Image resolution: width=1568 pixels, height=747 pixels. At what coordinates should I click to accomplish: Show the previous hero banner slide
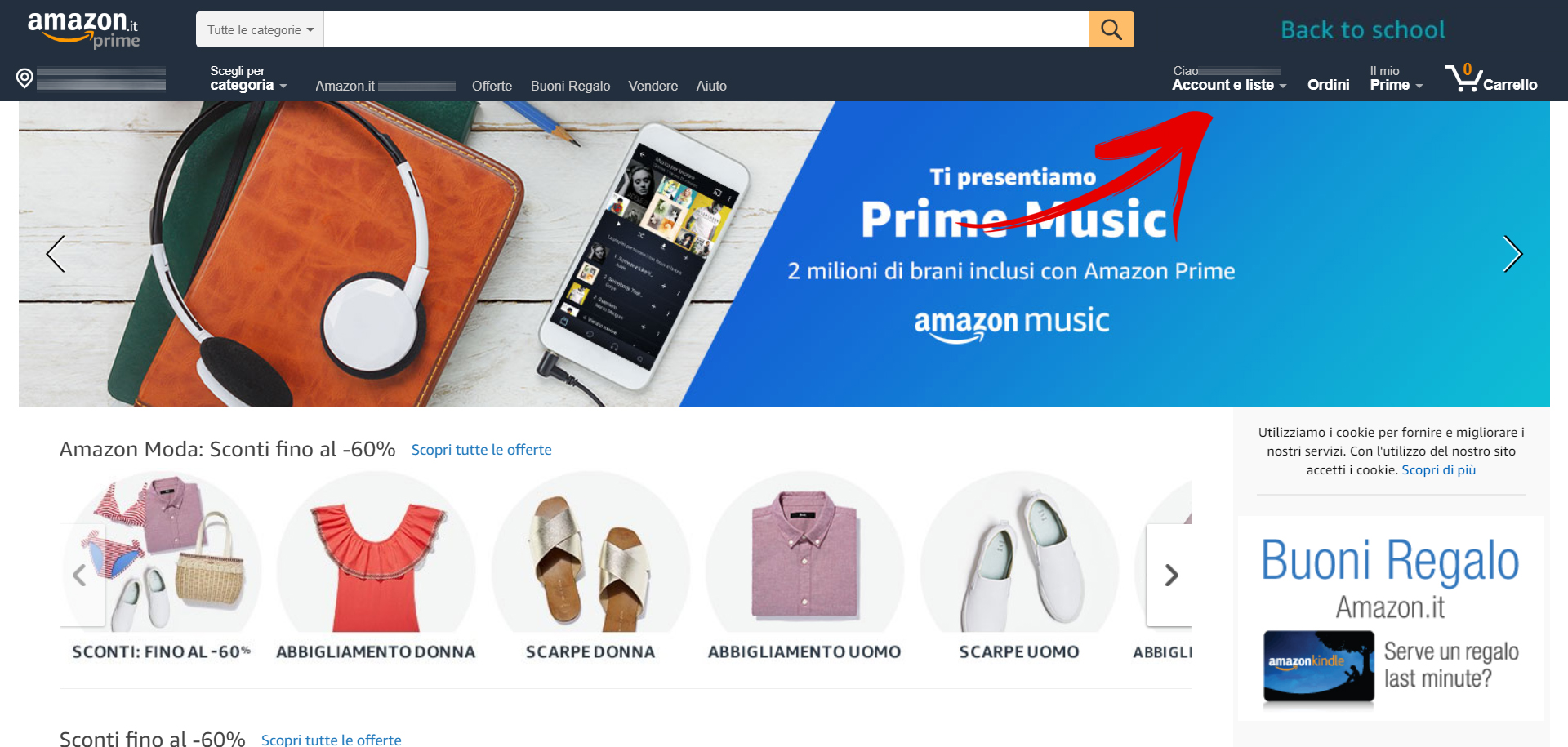pyautogui.click(x=56, y=254)
